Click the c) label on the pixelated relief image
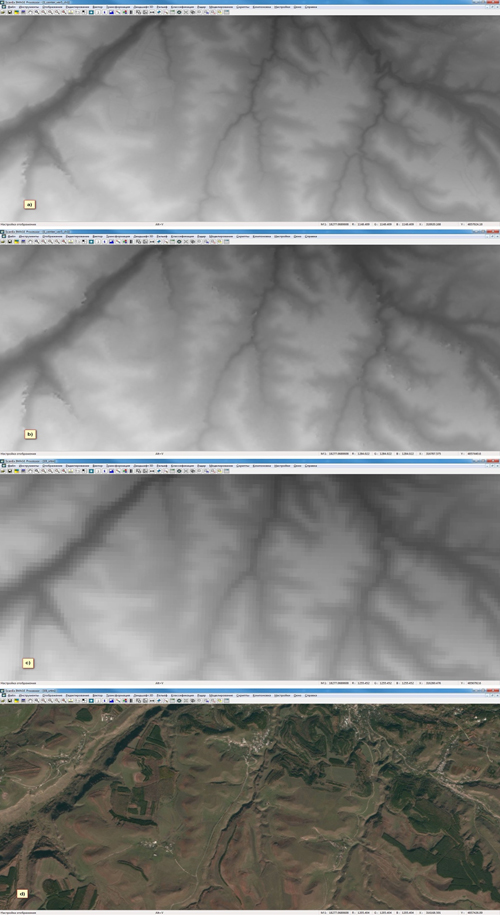The height and width of the screenshot is (915, 500). pyautogui.click(x=27, y=663)
